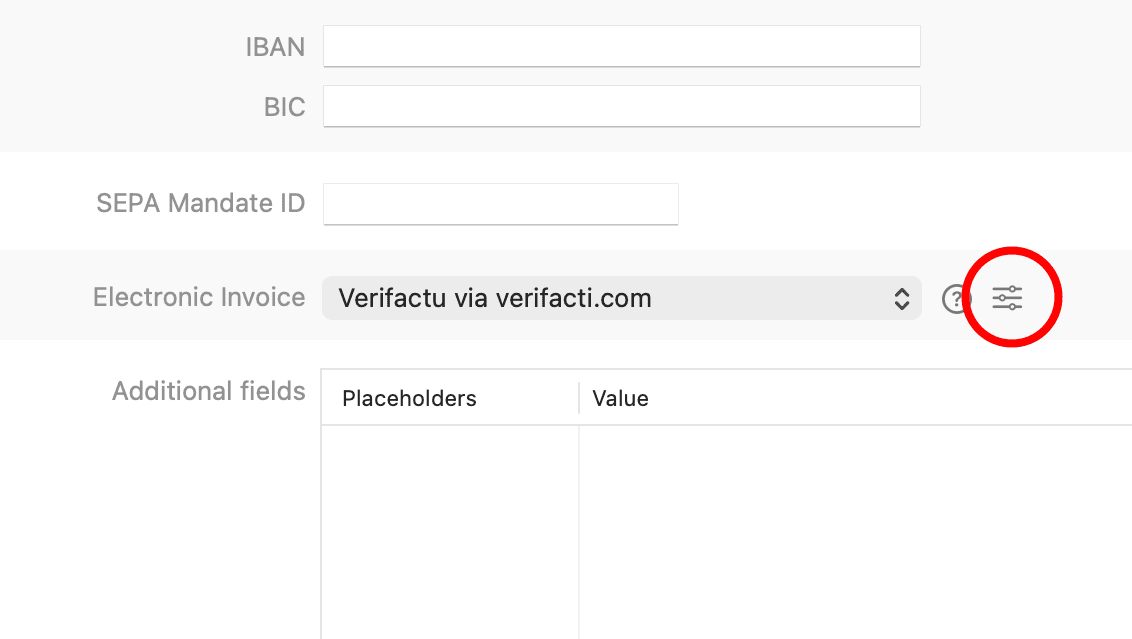Click inside the IBAN input field
The width and height of the screenshot is (1132, 639).
point(620,46)
